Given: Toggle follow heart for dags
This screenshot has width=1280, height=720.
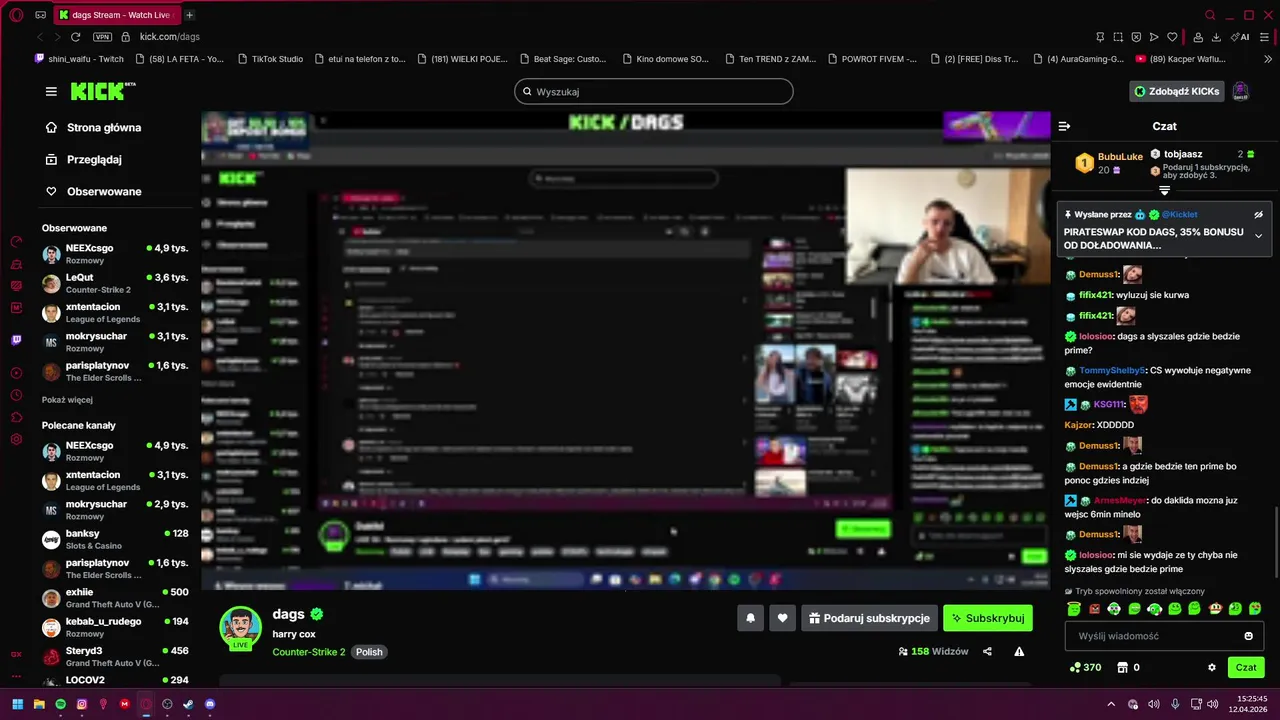Looking at the screenshot, I should coord(782,618).
